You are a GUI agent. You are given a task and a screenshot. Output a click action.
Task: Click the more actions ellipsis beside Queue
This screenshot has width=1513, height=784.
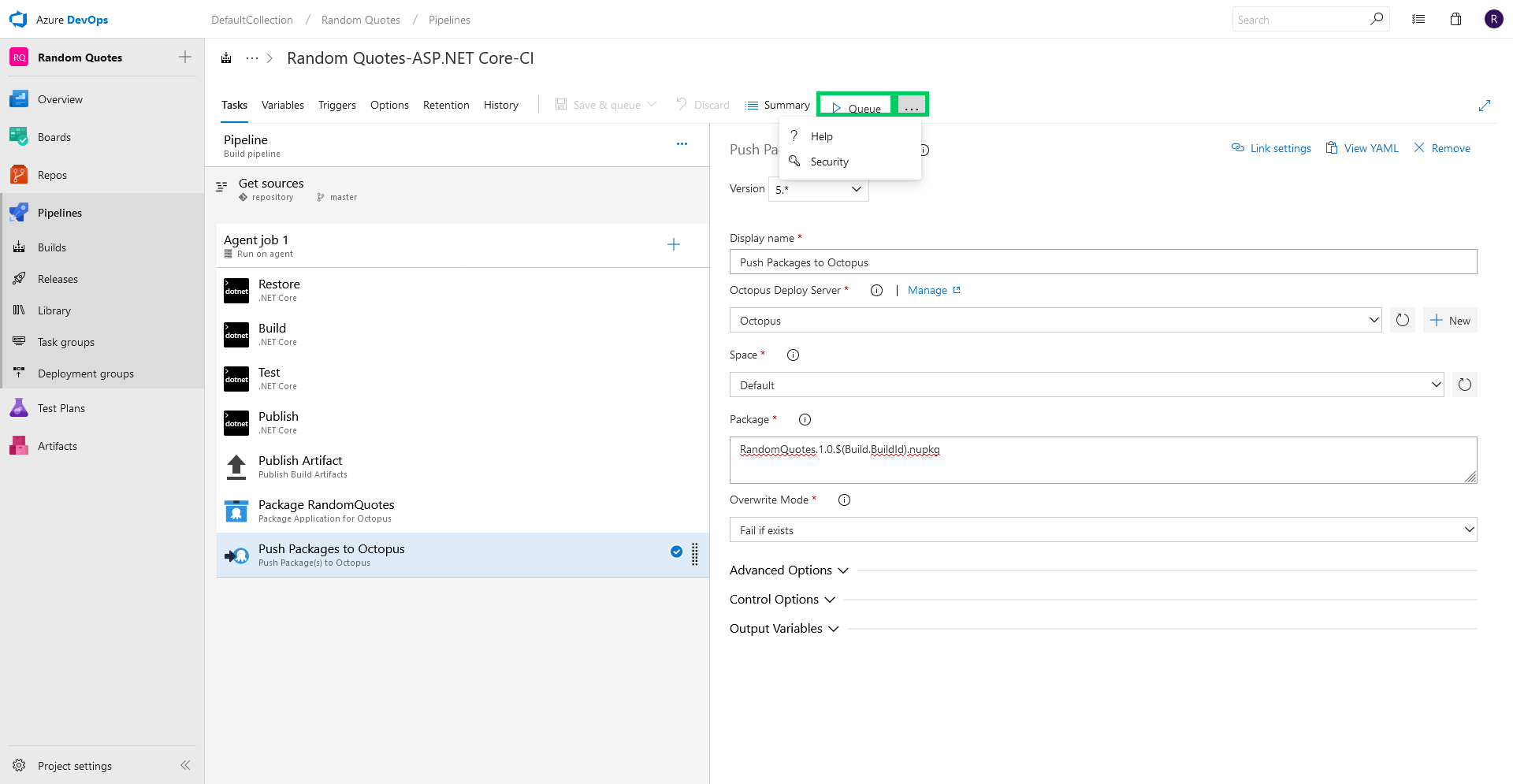912,106
